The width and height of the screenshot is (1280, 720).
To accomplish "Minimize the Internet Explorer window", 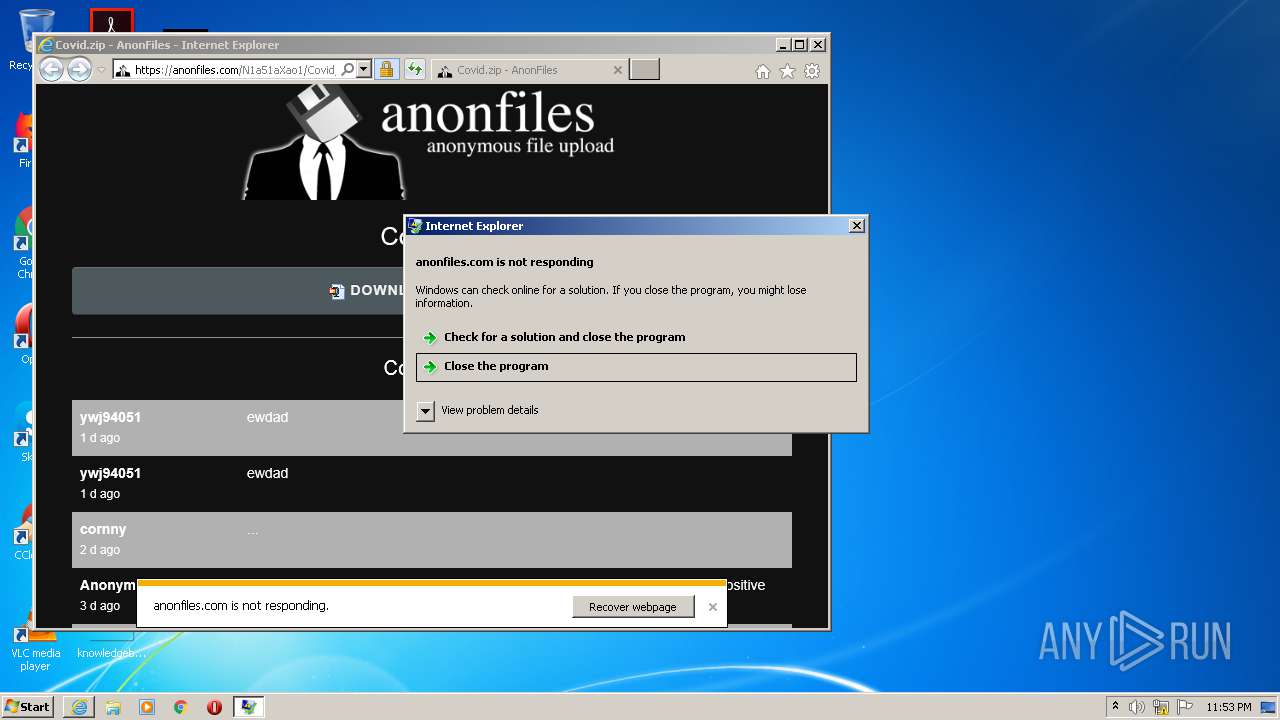I will pyautogui.click(x=783, y=45).
